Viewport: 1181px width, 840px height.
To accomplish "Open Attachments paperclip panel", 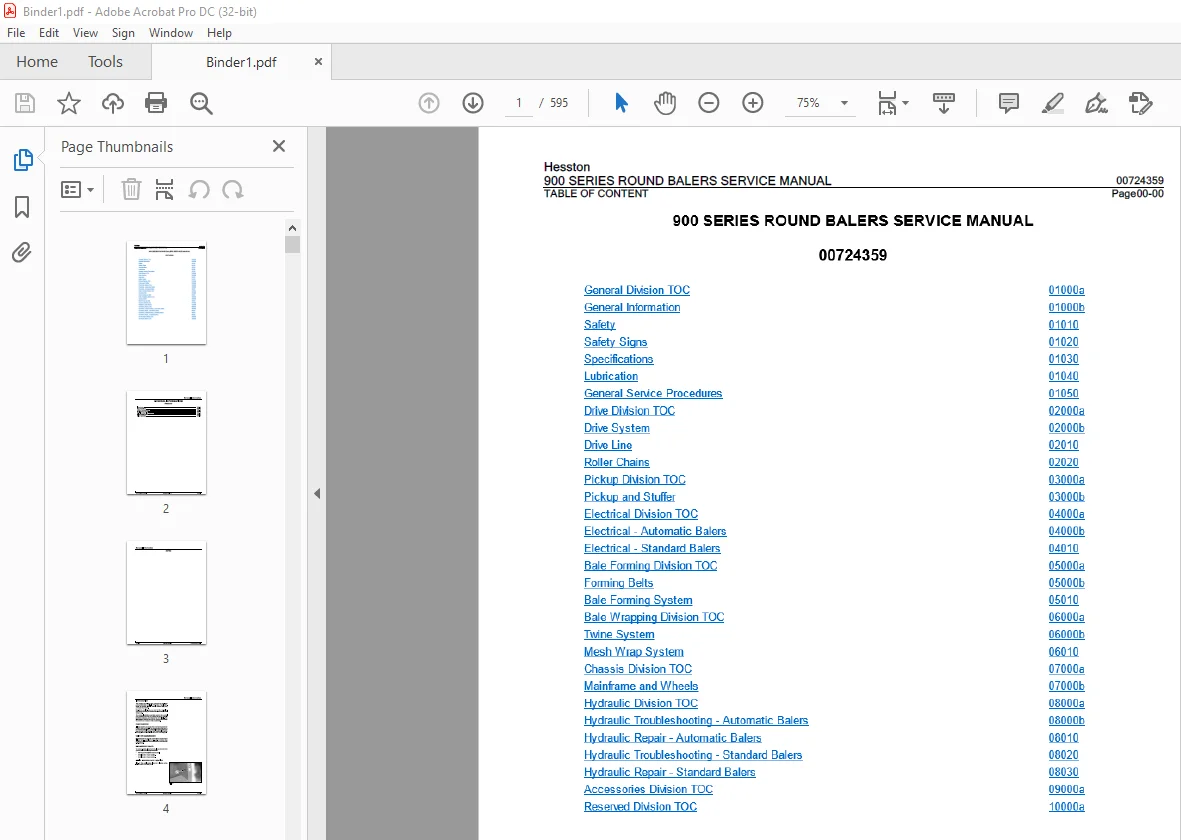I will point(22,252).
